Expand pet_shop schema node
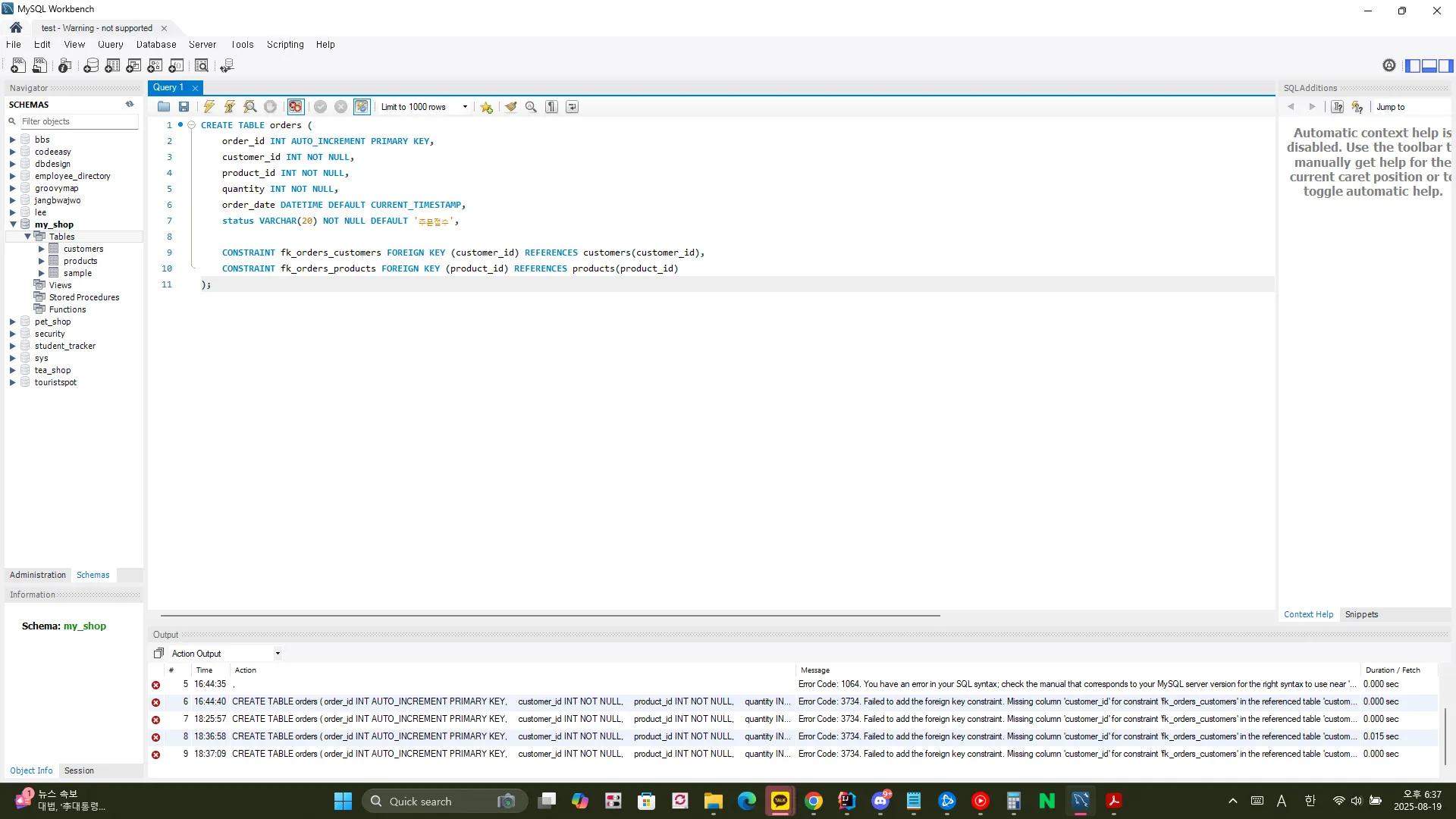The image size is (1456, 819). coord(13,322)
